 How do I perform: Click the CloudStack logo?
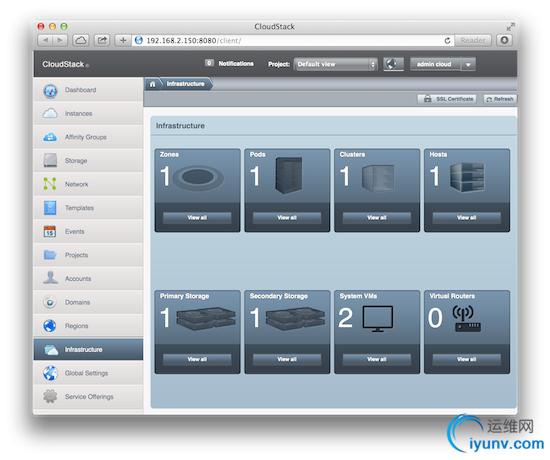65,64
